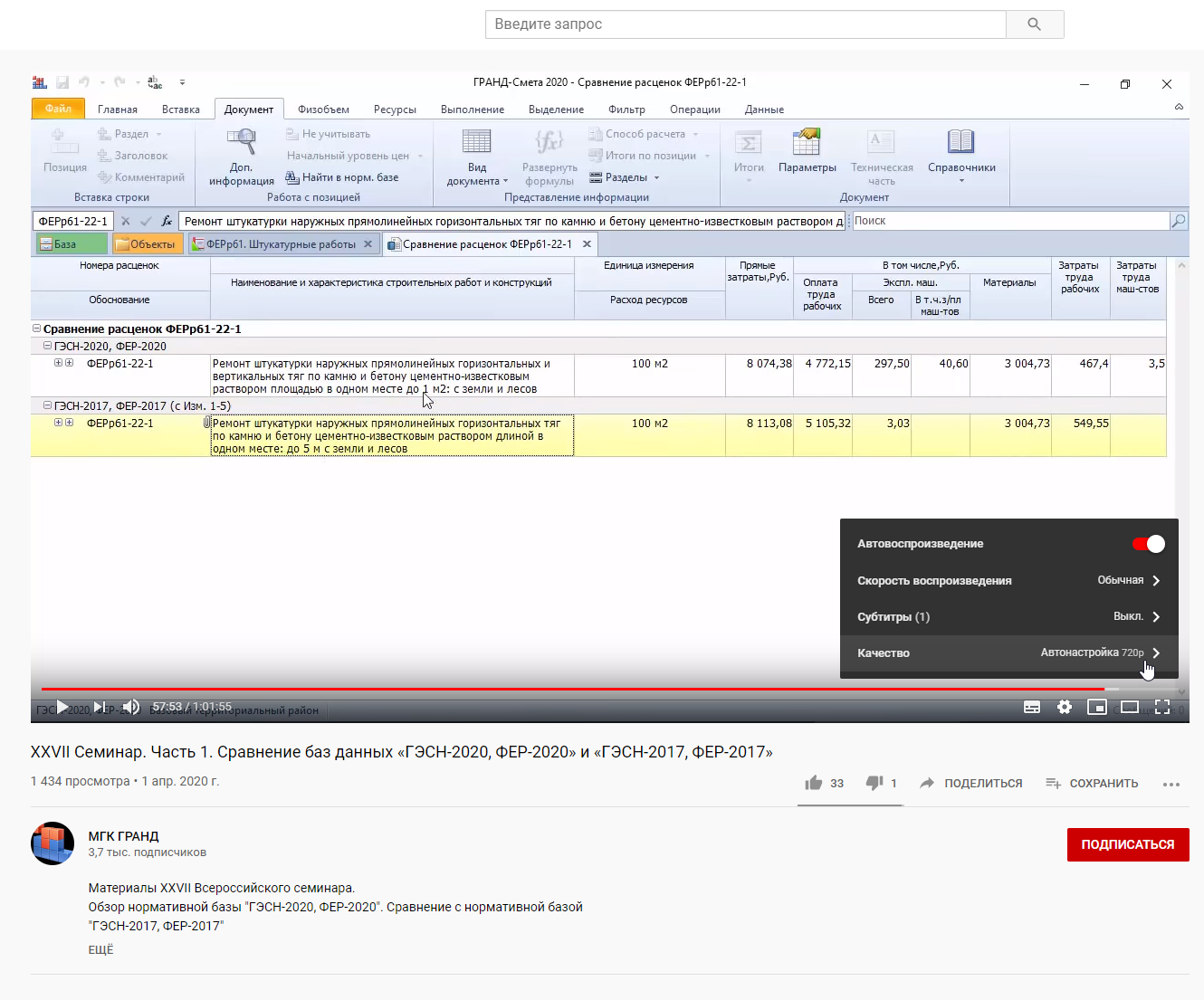Open the Операции ribbon tab

(x=695, y=110)
